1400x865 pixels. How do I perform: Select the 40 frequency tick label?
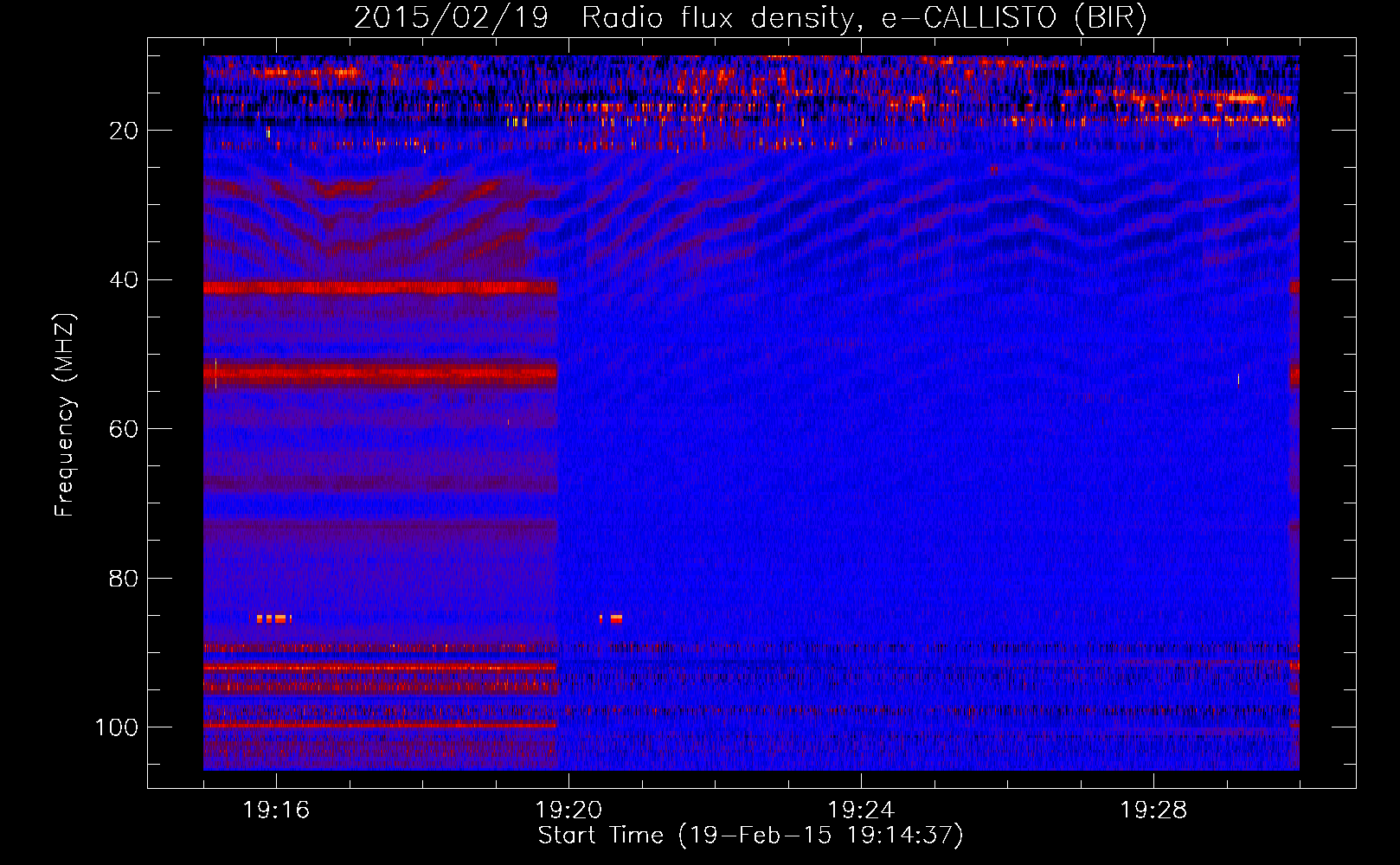[x=124, y=280]
